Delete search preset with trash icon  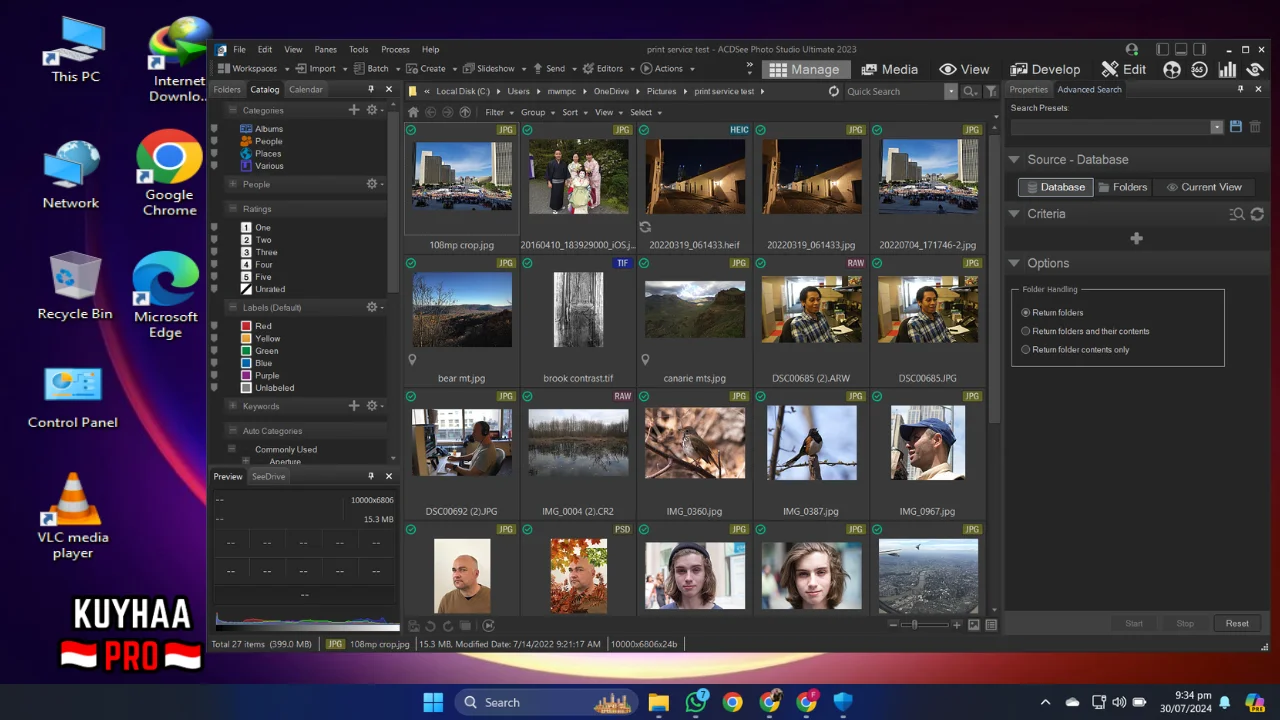coord(1255,127)
